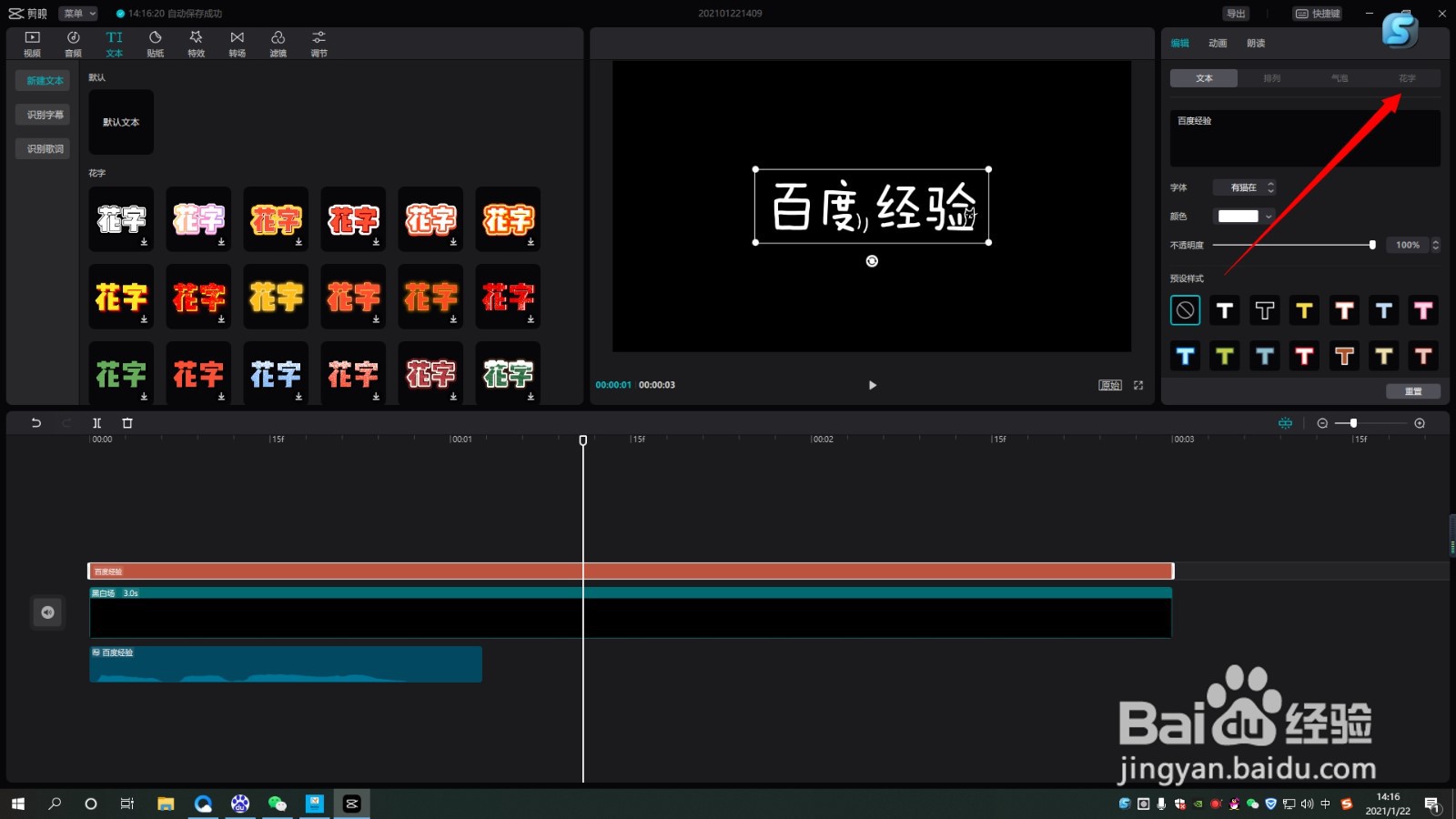Apply the plain white T preset style
Image resolution: width=1456 pixels, height=819 pixels.
tap(1225, 310)
